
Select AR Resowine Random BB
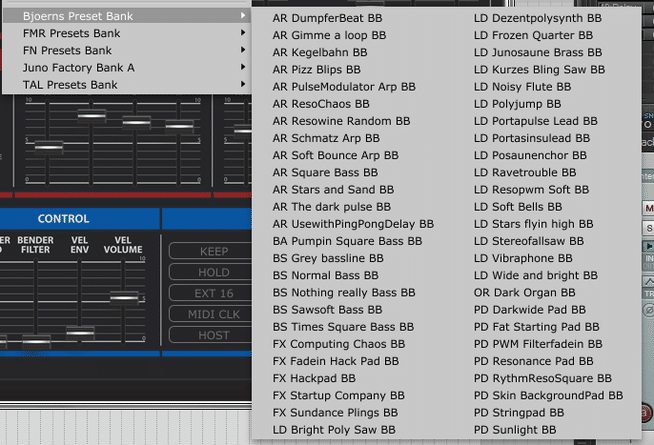tap(341, 121)
